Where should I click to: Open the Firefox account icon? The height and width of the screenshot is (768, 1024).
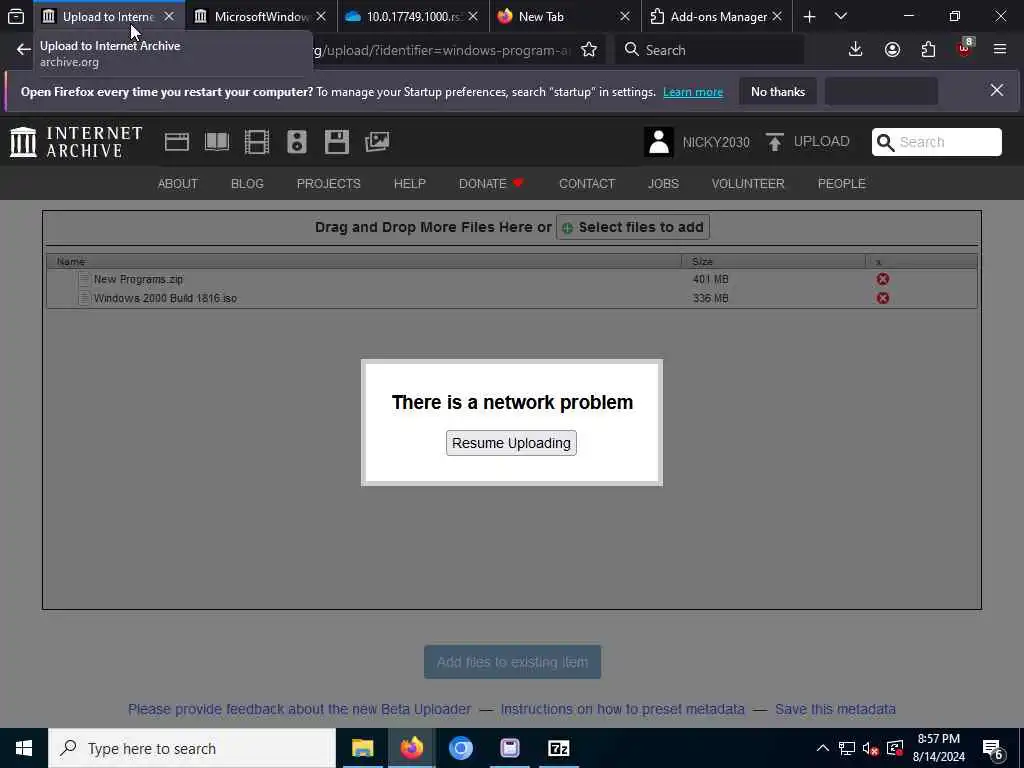tap(892, 50)
